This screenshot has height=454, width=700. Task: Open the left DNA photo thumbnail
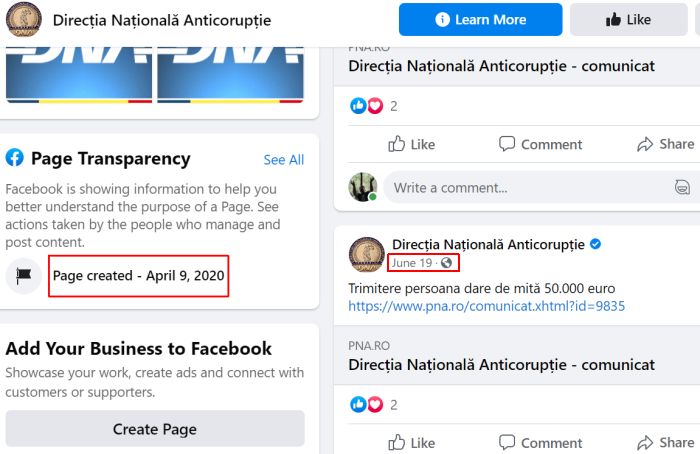click(79, 75)
